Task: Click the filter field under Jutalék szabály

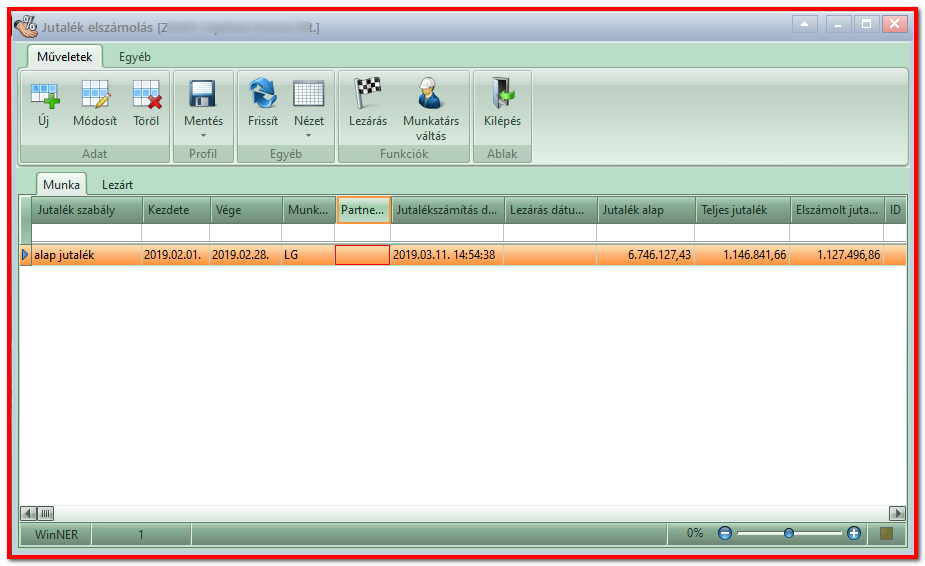Action: click(x=86, y=232)
